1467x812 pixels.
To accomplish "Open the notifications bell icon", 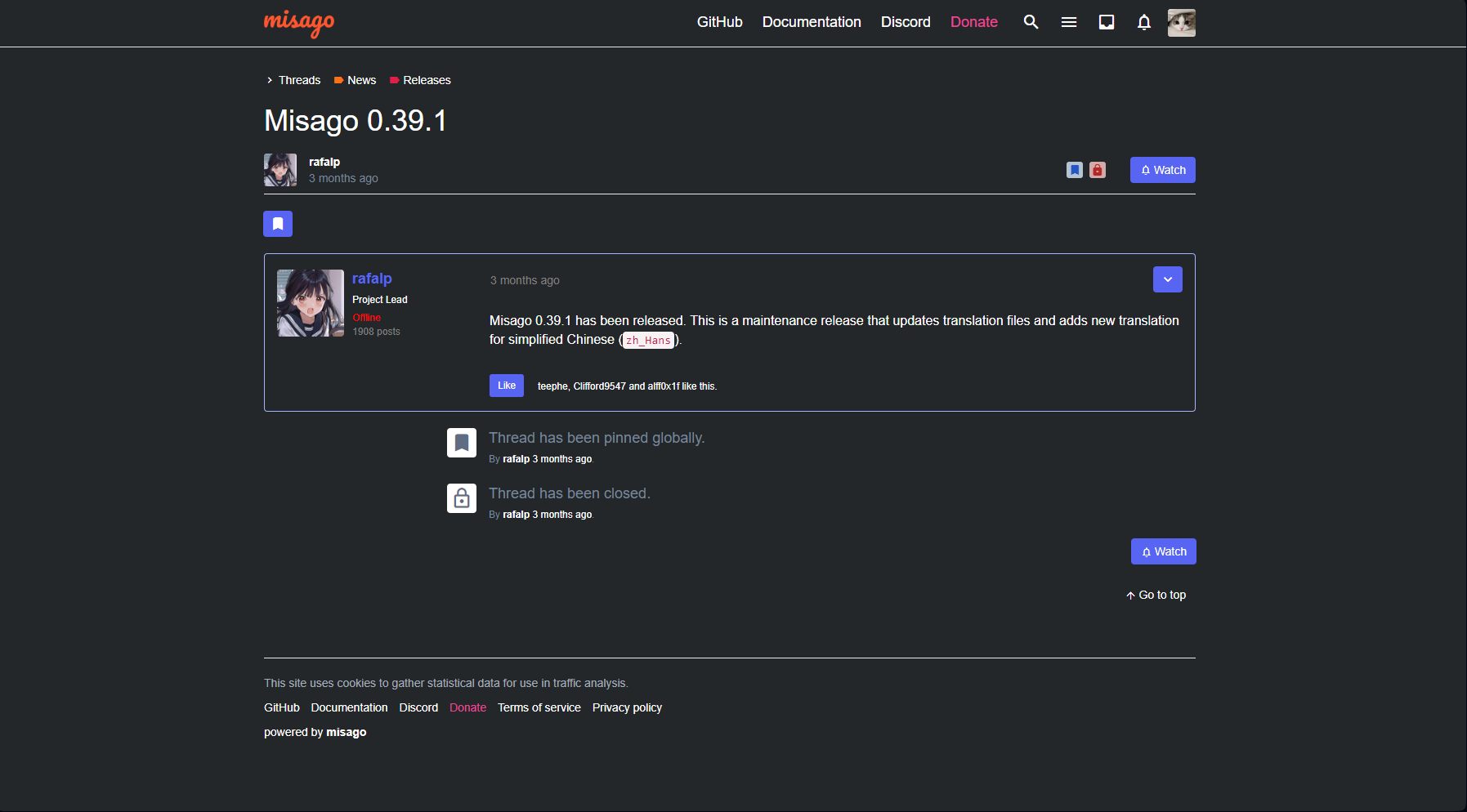I will 1143,22.
